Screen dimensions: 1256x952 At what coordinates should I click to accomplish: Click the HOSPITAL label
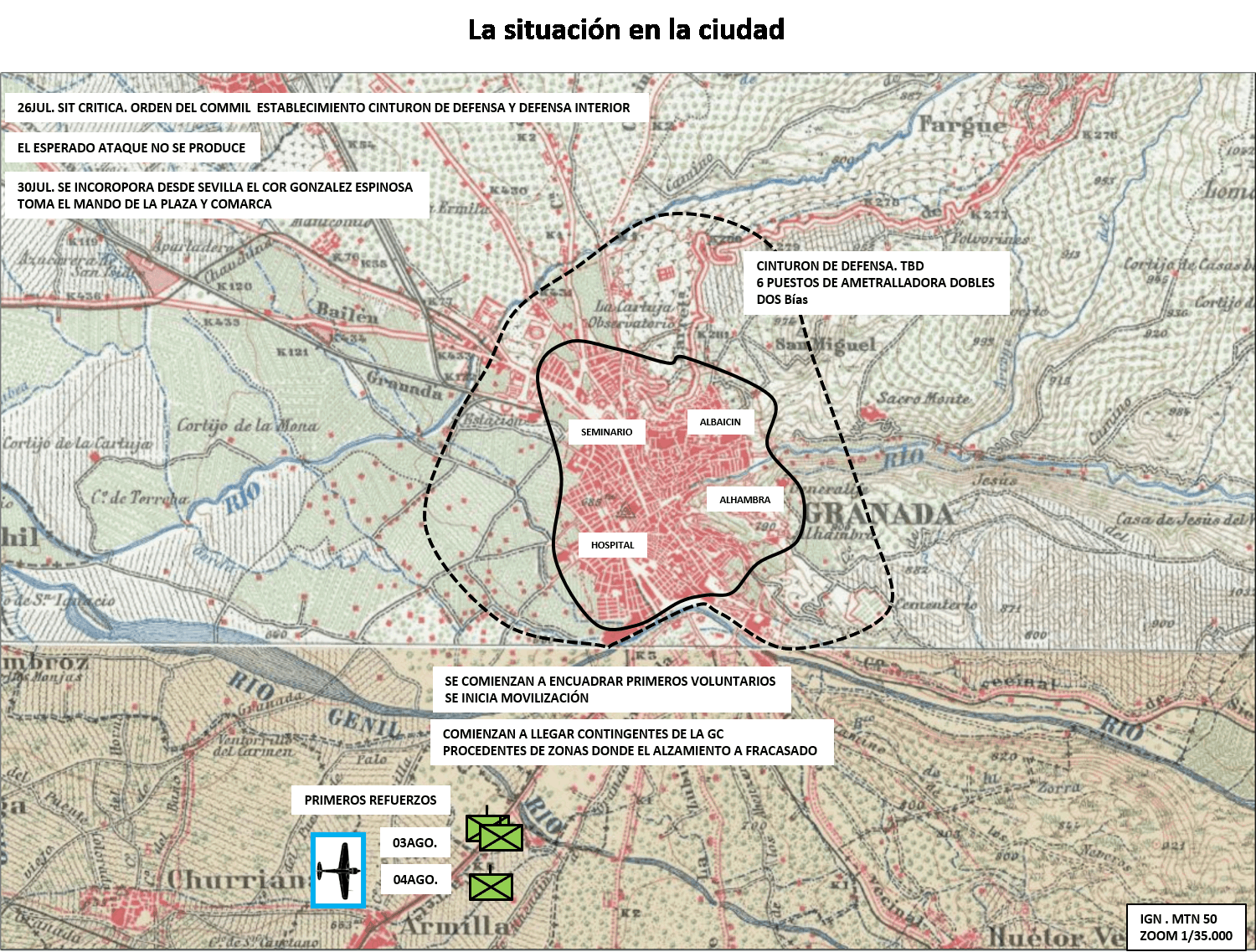tap(613, 545)
